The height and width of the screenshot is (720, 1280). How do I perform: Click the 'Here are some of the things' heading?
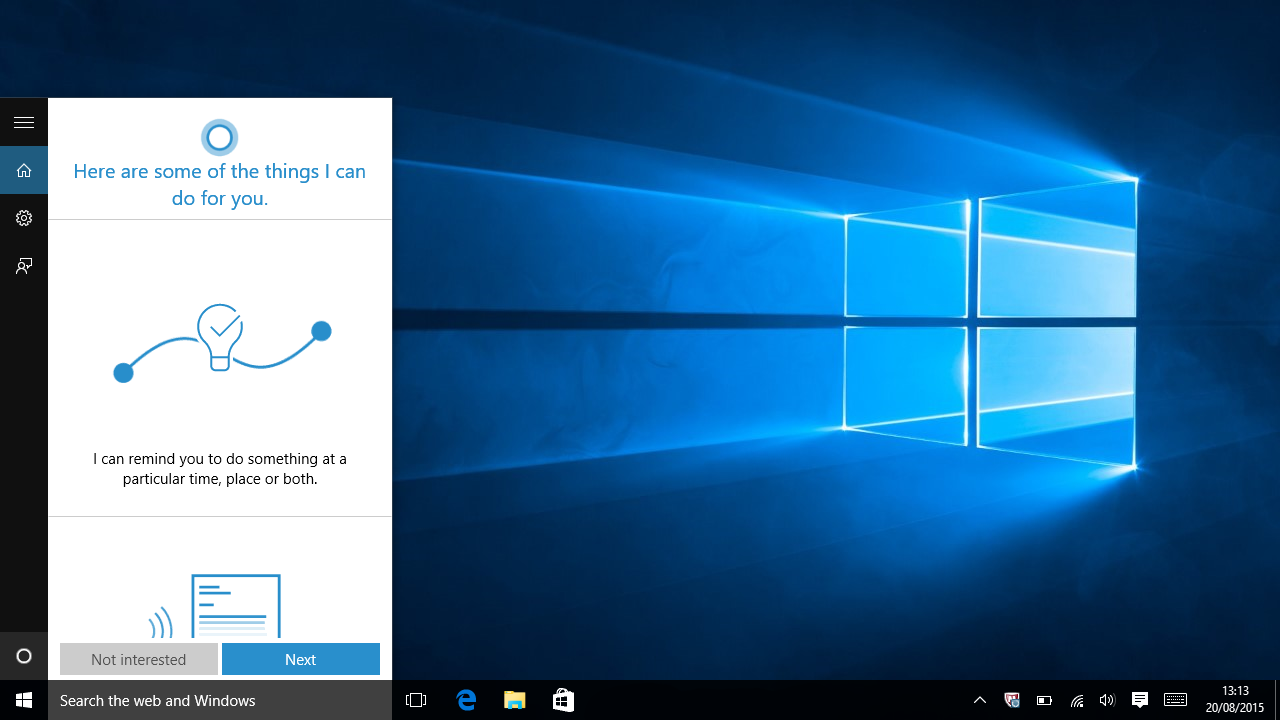point(220,185)
